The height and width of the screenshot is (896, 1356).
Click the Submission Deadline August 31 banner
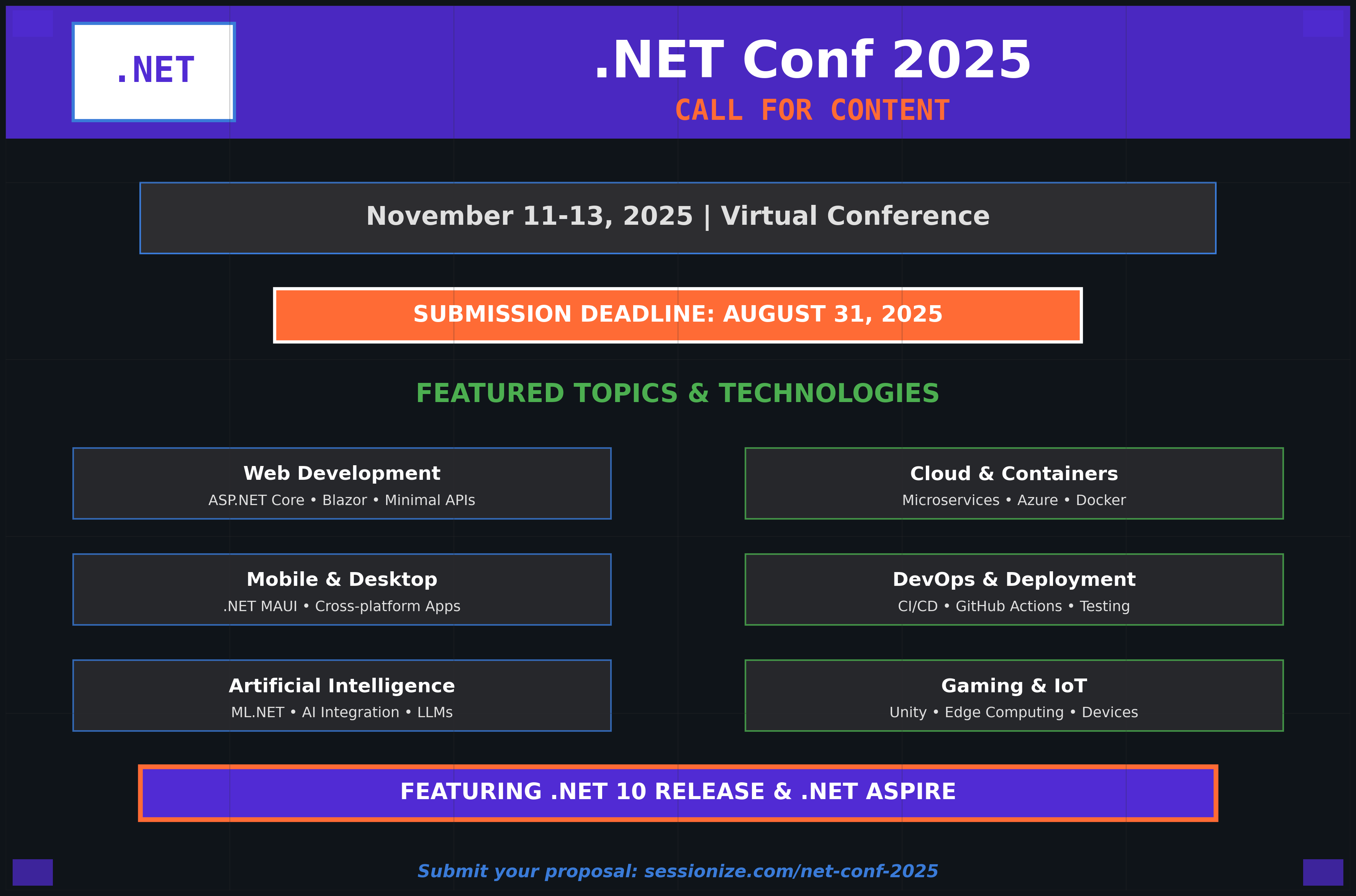click(678, 315)
